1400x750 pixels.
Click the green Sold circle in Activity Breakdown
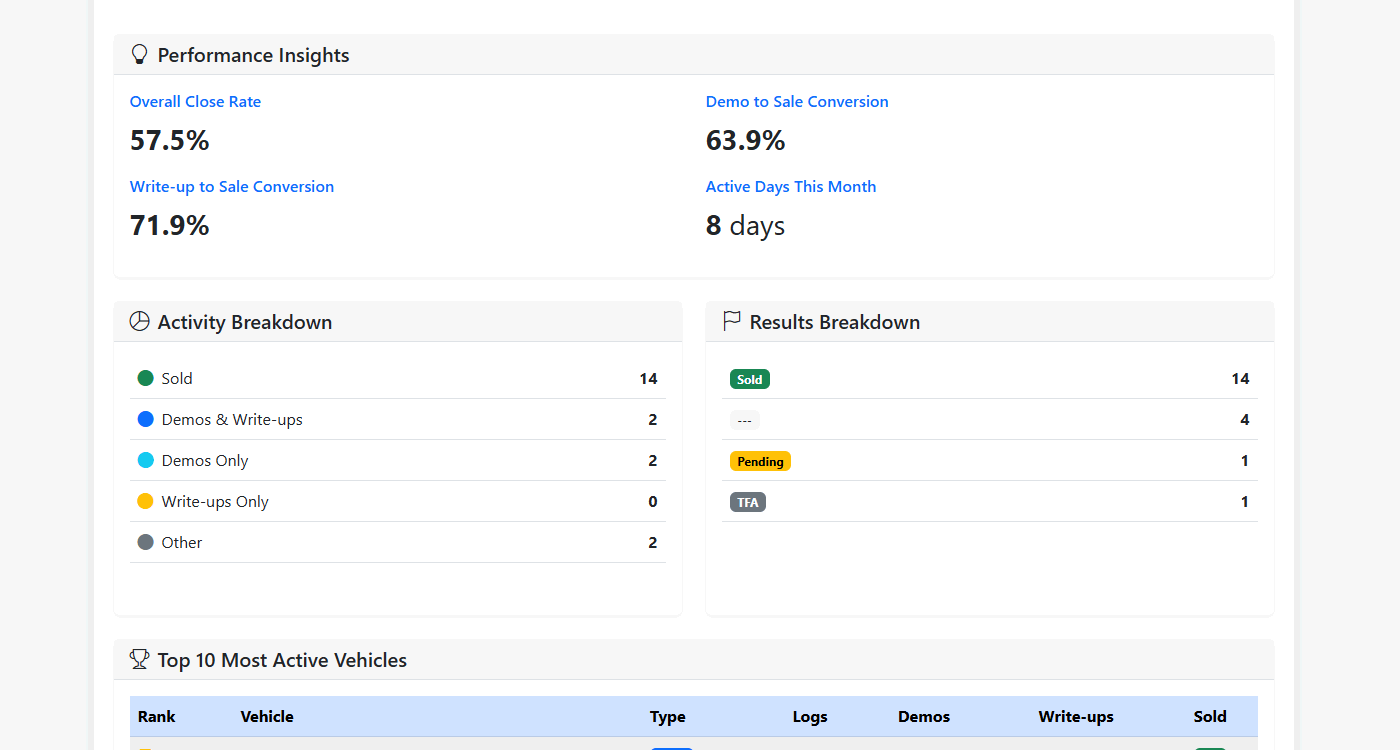click(x=145, y=378)
